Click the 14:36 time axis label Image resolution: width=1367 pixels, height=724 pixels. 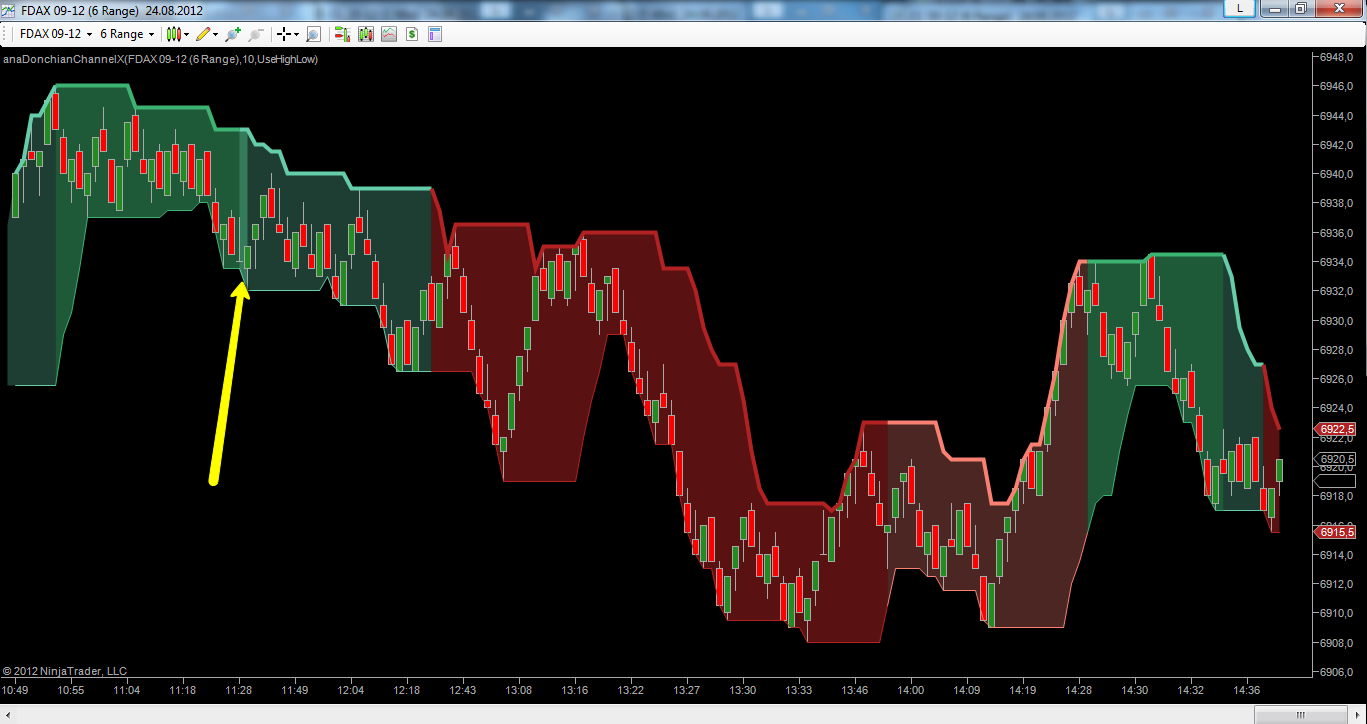coord(1247,690)
